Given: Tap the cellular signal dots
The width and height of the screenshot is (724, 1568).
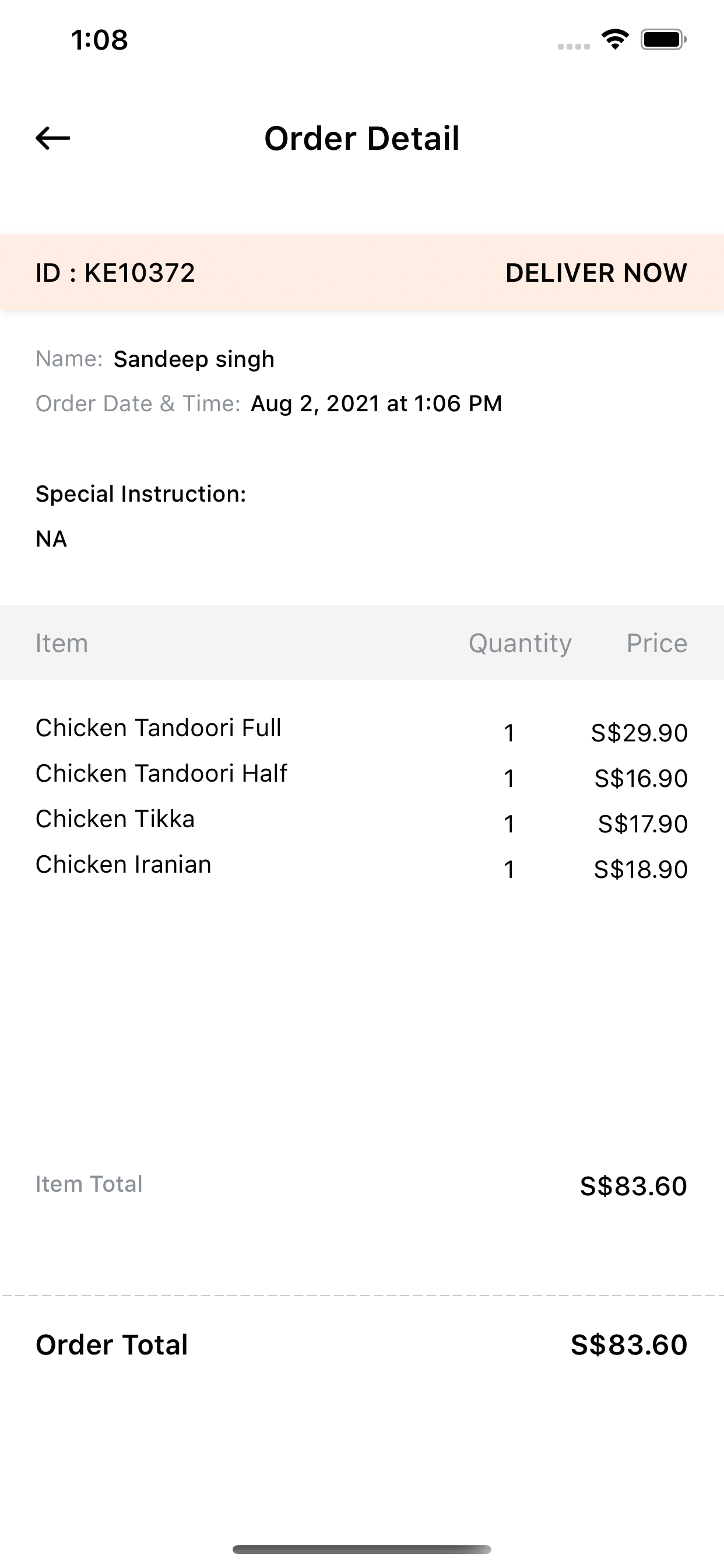Looking at the screenshot, I should [574, 46].
